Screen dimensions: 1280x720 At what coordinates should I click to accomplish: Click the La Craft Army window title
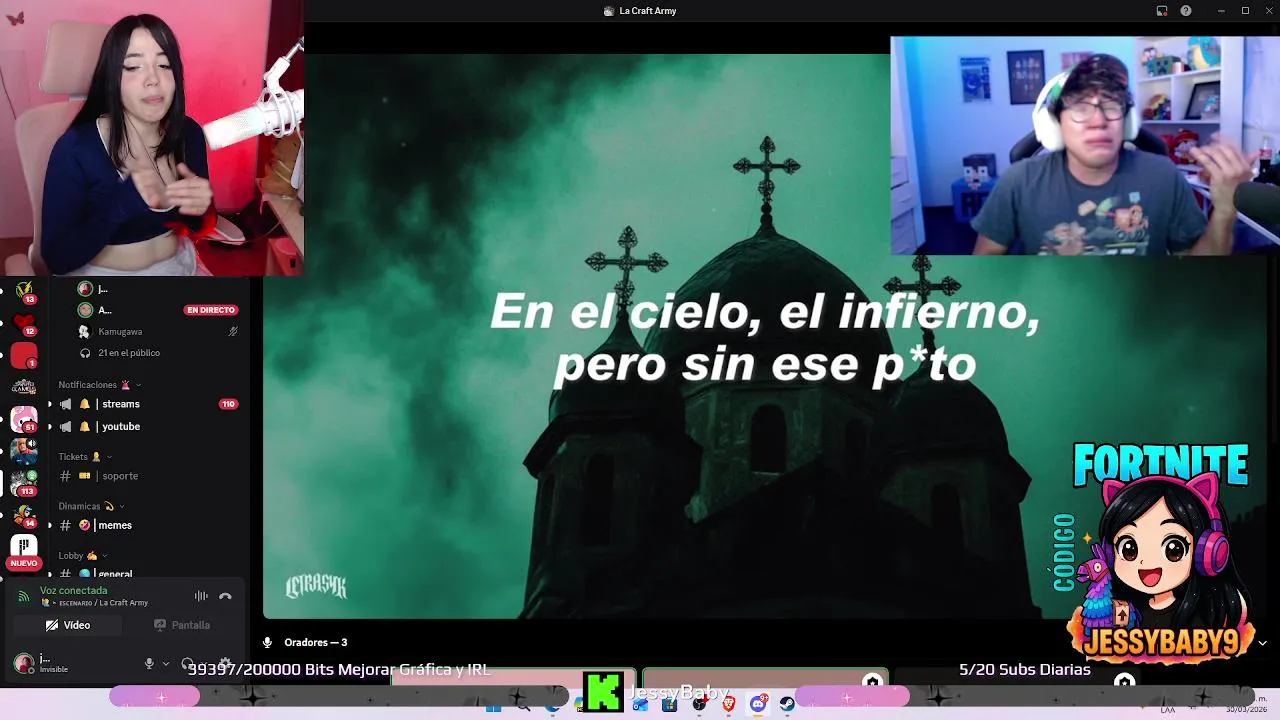[647, 11]
